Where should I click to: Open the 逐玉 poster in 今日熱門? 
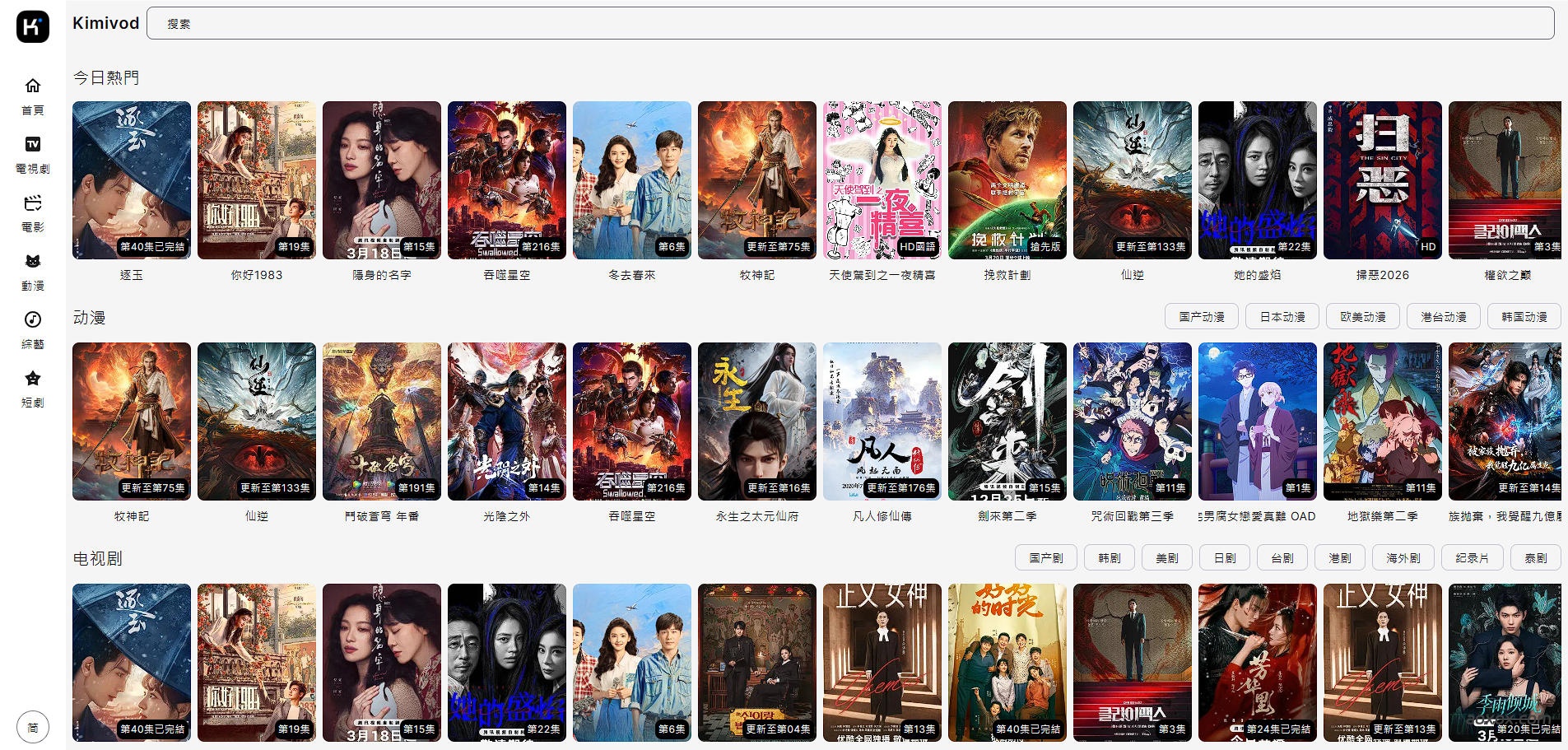(132, 180)
